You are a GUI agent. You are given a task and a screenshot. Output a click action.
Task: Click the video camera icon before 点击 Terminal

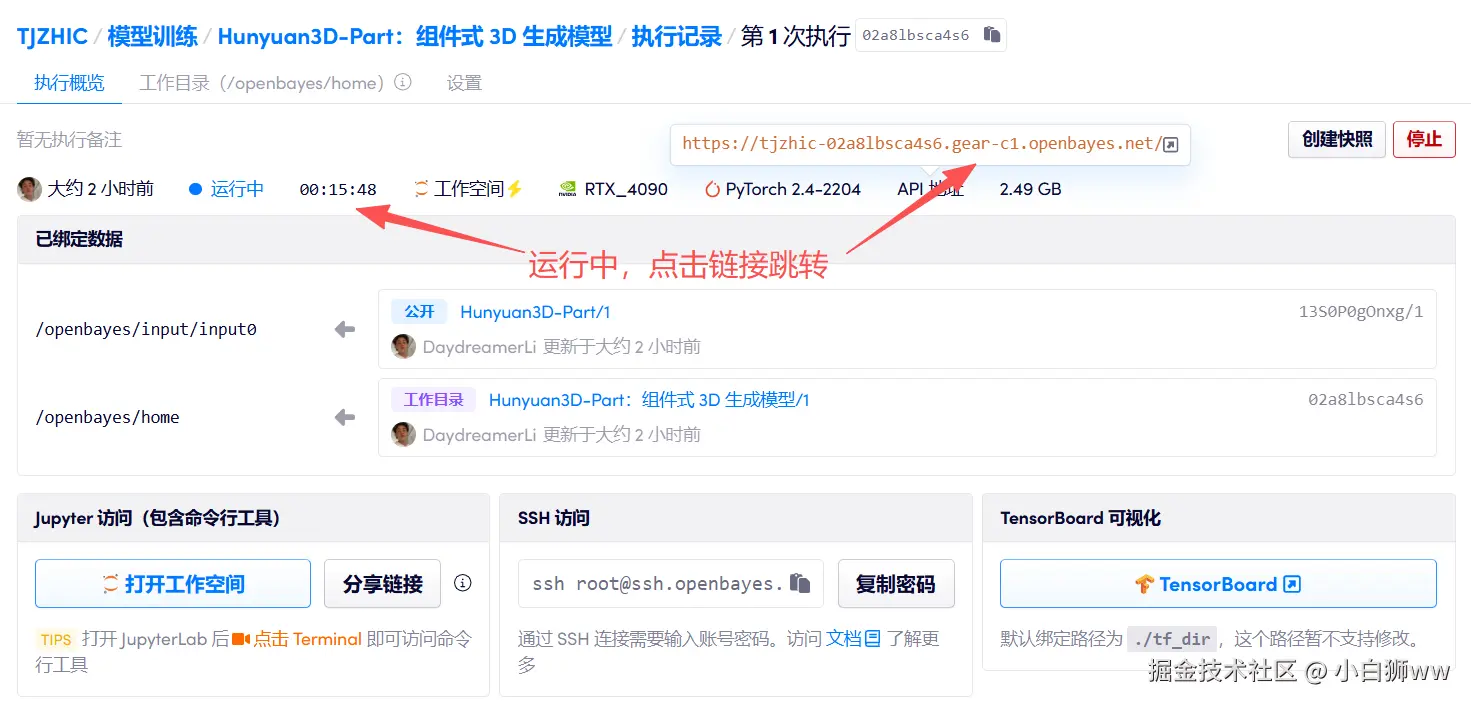(240, 638)
